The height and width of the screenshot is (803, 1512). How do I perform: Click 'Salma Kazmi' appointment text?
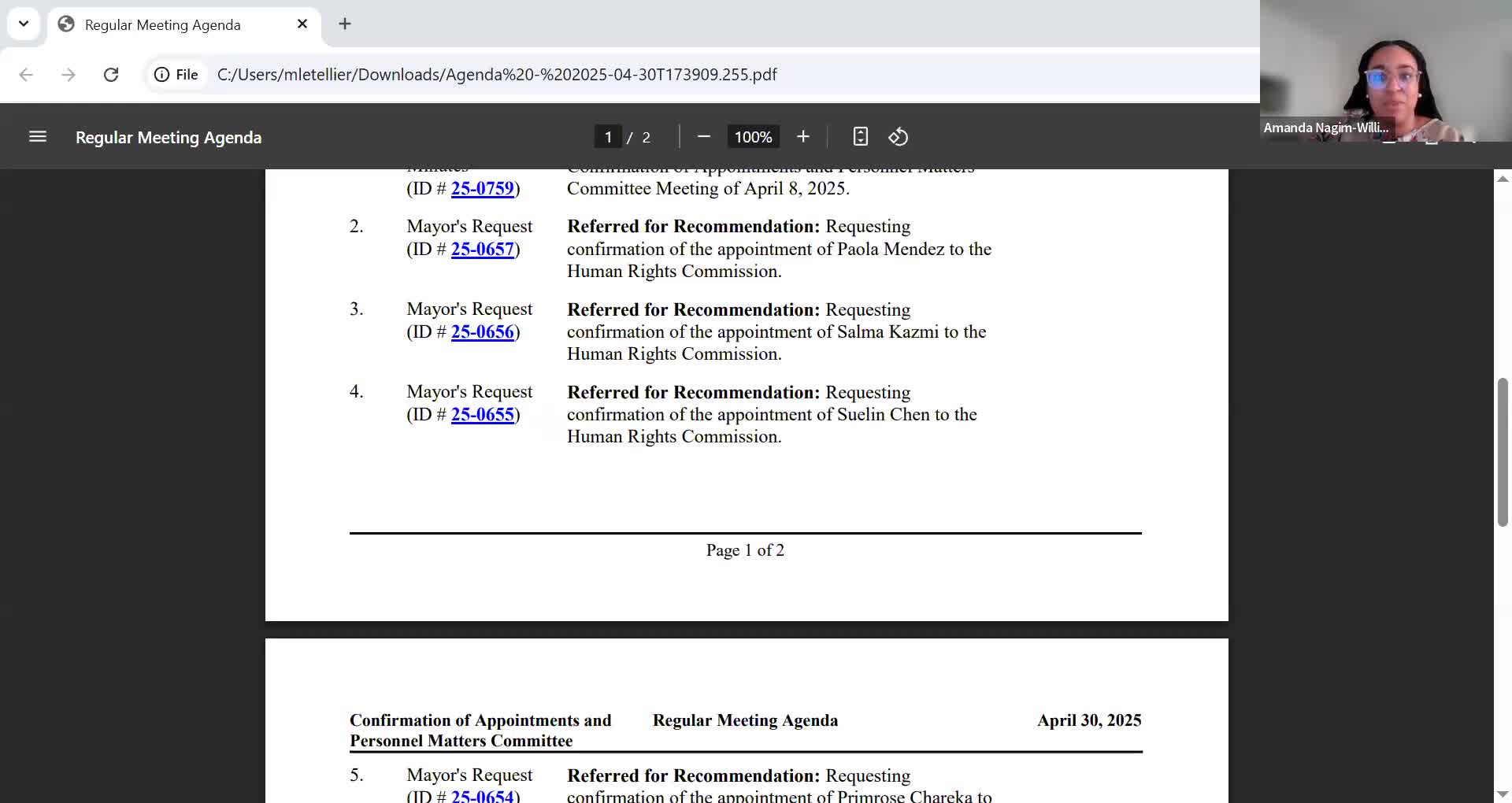888,332
